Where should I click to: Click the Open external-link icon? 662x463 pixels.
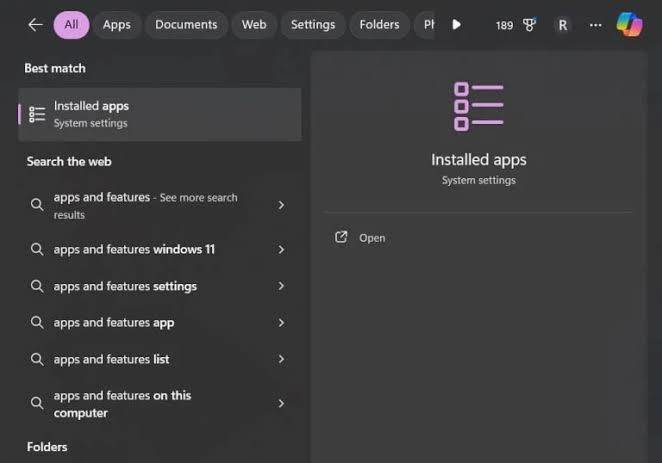341,237
